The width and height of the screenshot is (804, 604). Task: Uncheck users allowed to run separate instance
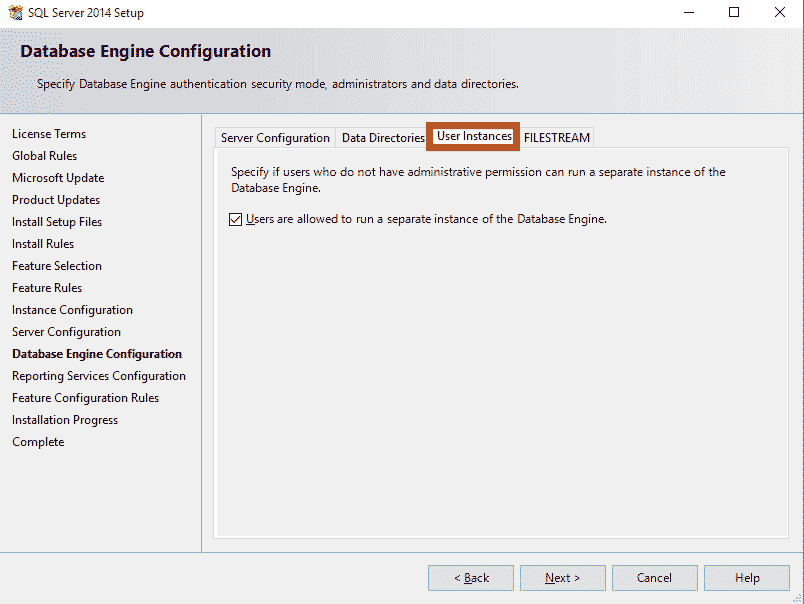click(234, 219)
